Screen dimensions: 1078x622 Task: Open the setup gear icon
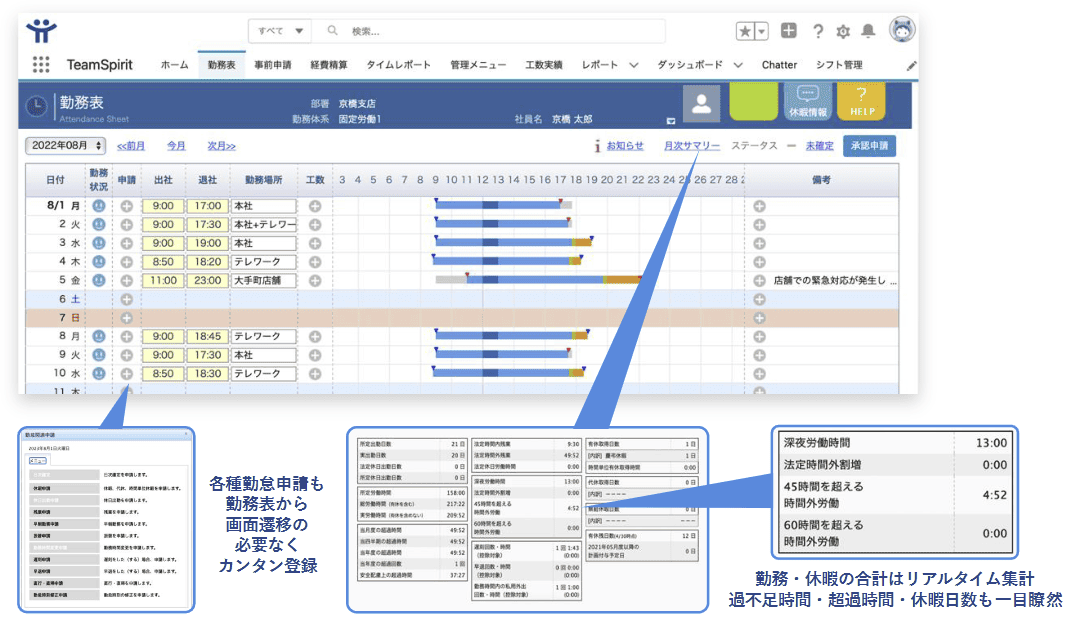click(x=843, y=31)
